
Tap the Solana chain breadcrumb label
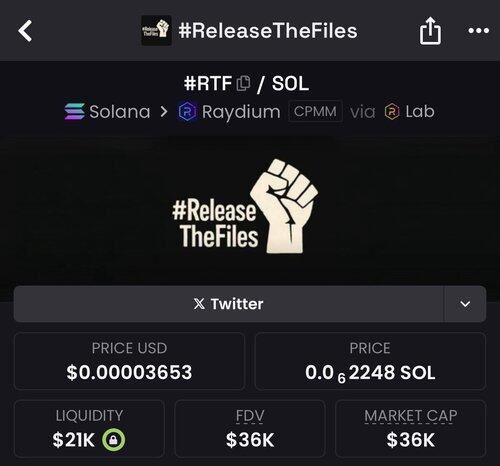[x=120, y=112]
